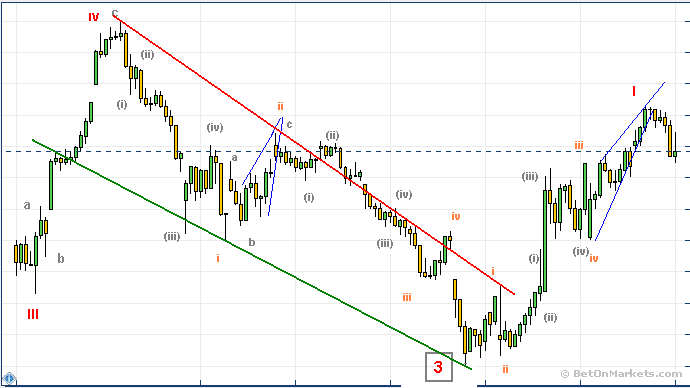This screenshot has height=388, width=690.
Task: Select the orange "i" label under the red line's end
Action: coord(493,271)
